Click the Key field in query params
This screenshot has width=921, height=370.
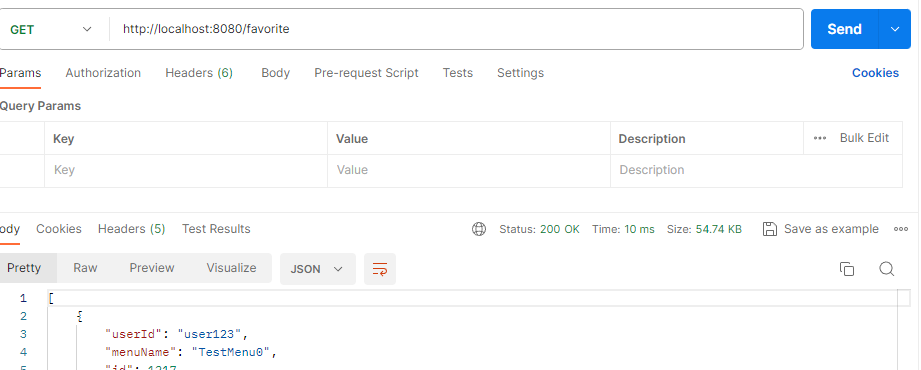tap(186, 170)
